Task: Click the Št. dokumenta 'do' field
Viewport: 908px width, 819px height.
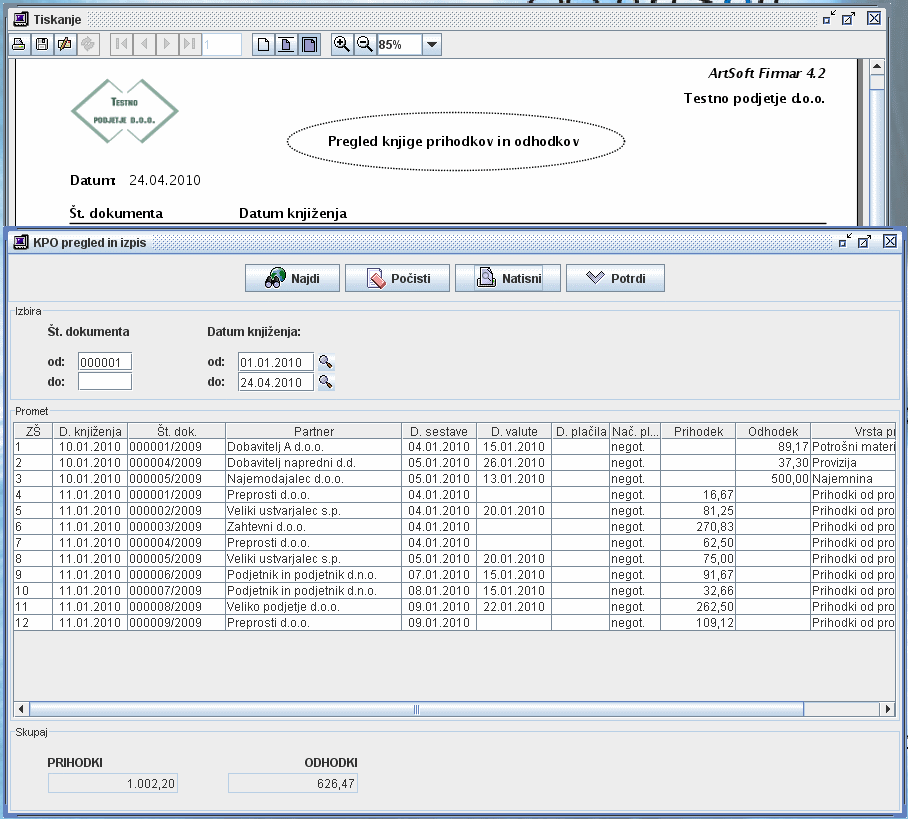Action: click(x=105, y=382)
